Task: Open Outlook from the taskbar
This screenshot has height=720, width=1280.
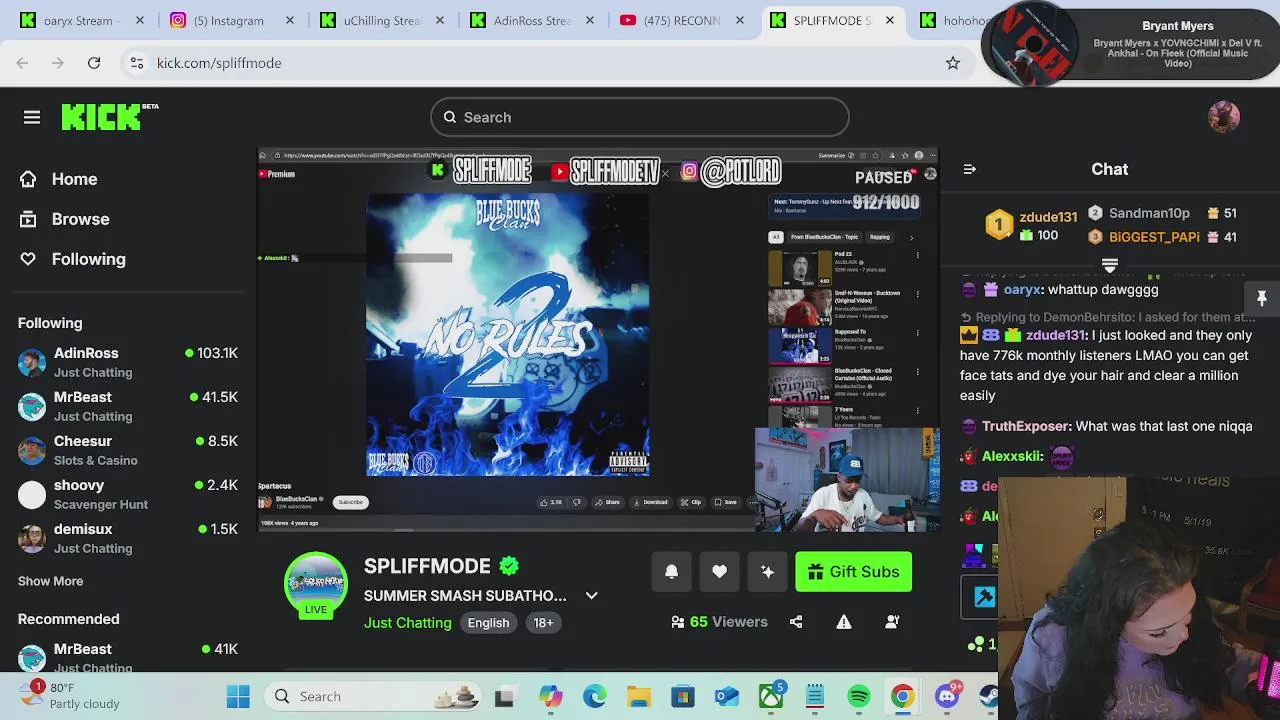Action: pyautogui.click(x=727, y=697)
